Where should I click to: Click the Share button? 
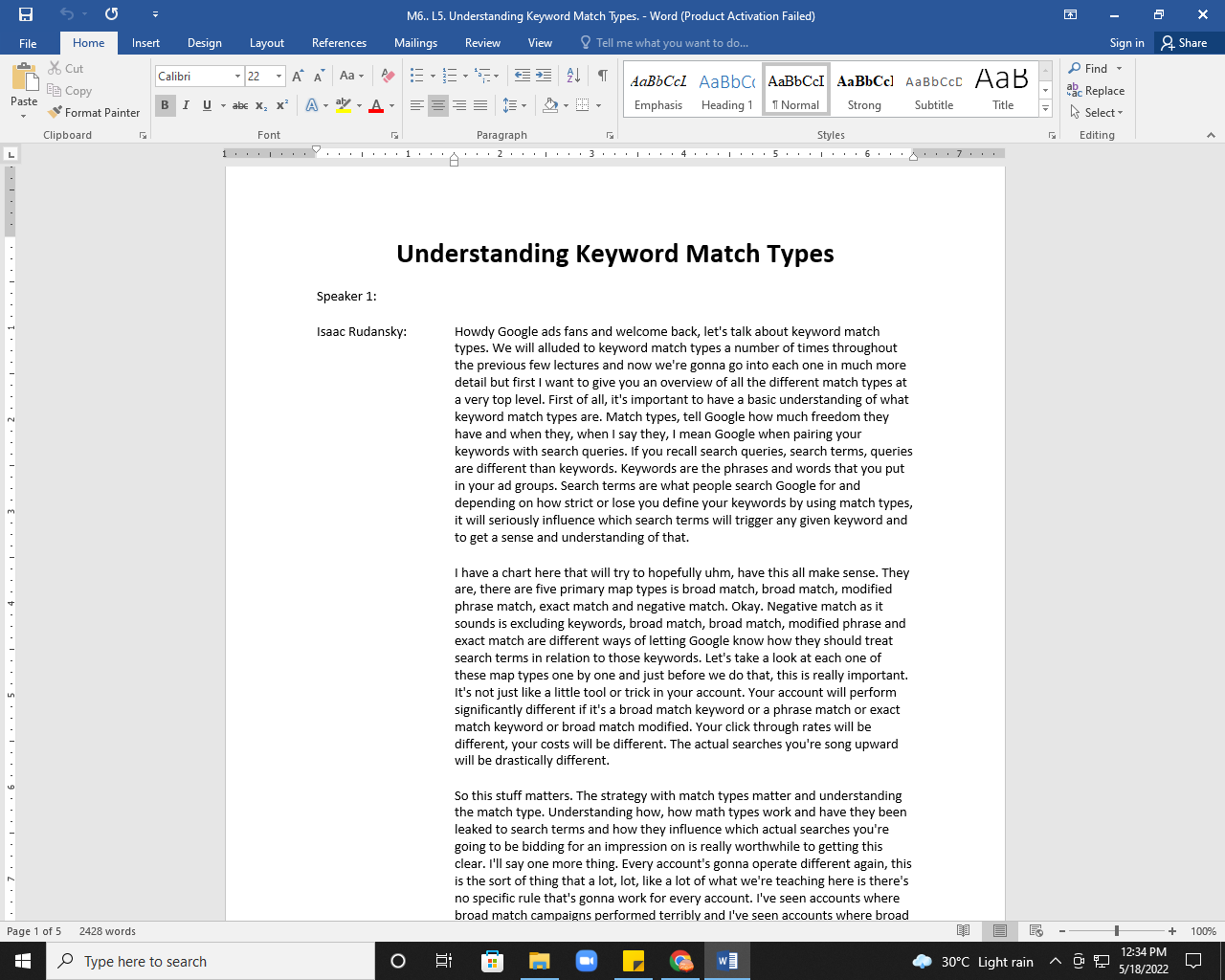pyautogui.click(x=1184, y=43)
